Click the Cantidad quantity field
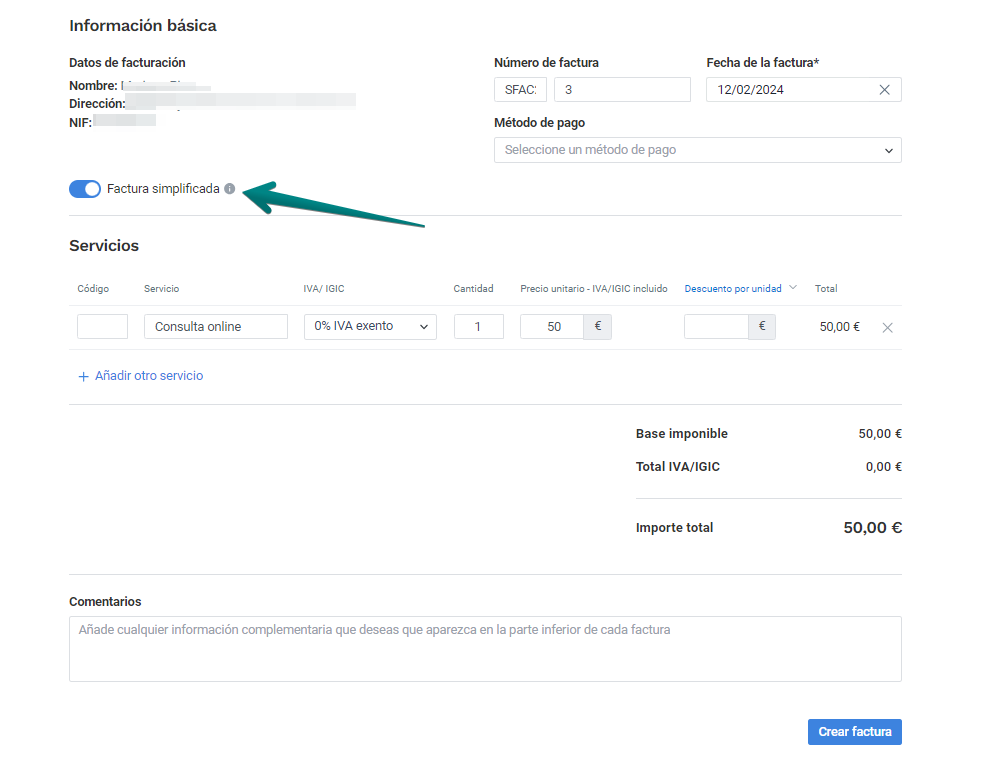 [478, 327]
